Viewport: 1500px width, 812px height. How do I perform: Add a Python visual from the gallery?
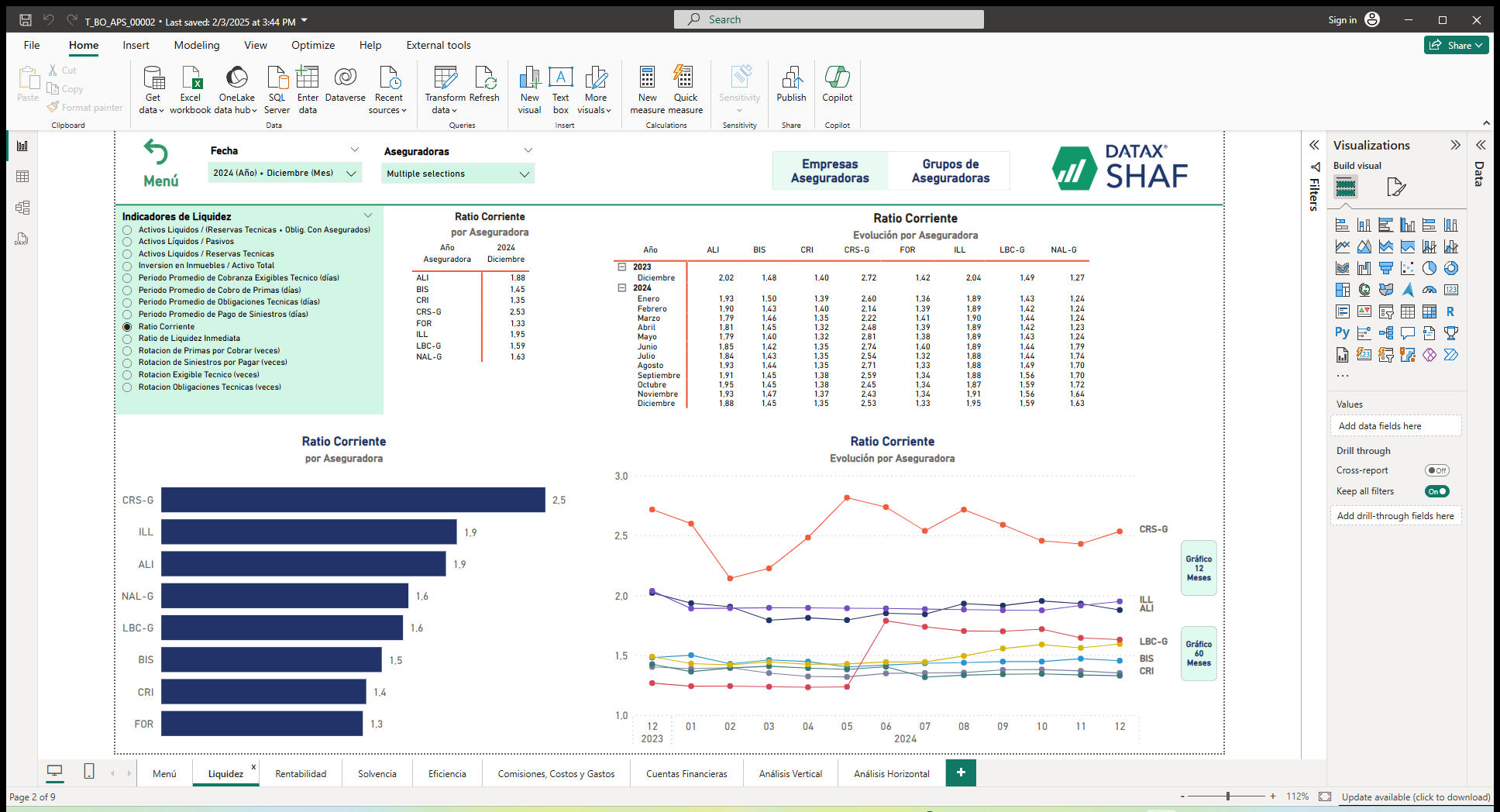point(1343,333)
